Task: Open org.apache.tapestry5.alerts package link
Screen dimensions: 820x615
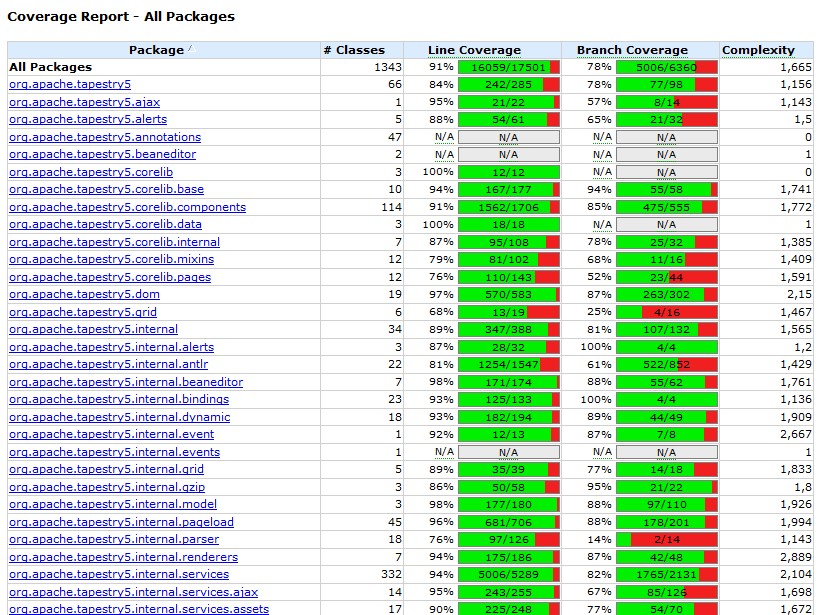Action: tap(88, 119)
